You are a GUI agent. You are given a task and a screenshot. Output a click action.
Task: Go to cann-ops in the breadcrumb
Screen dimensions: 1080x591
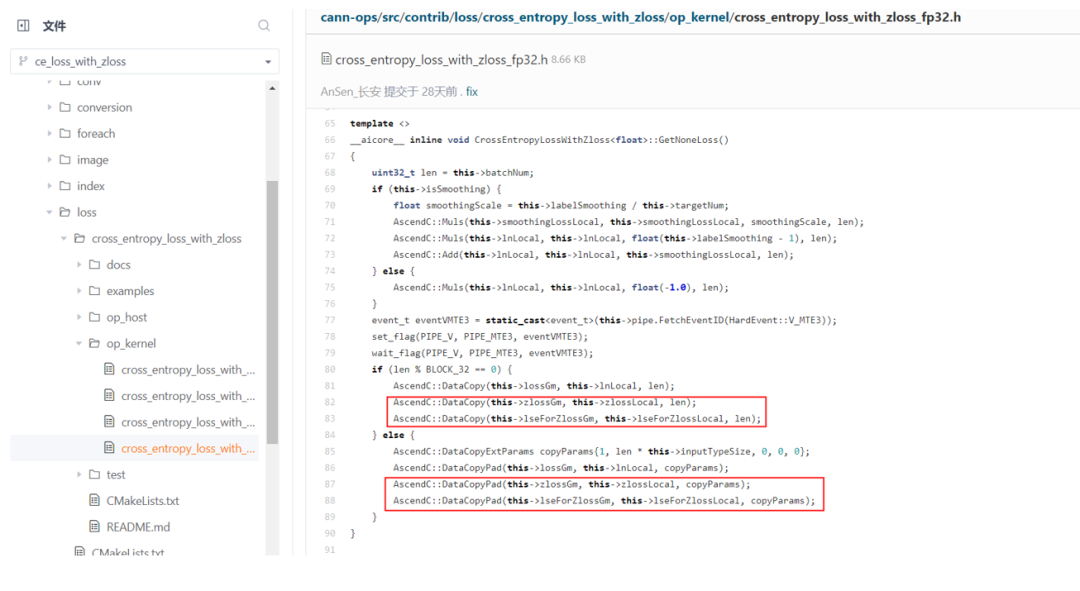coord(347,17)
